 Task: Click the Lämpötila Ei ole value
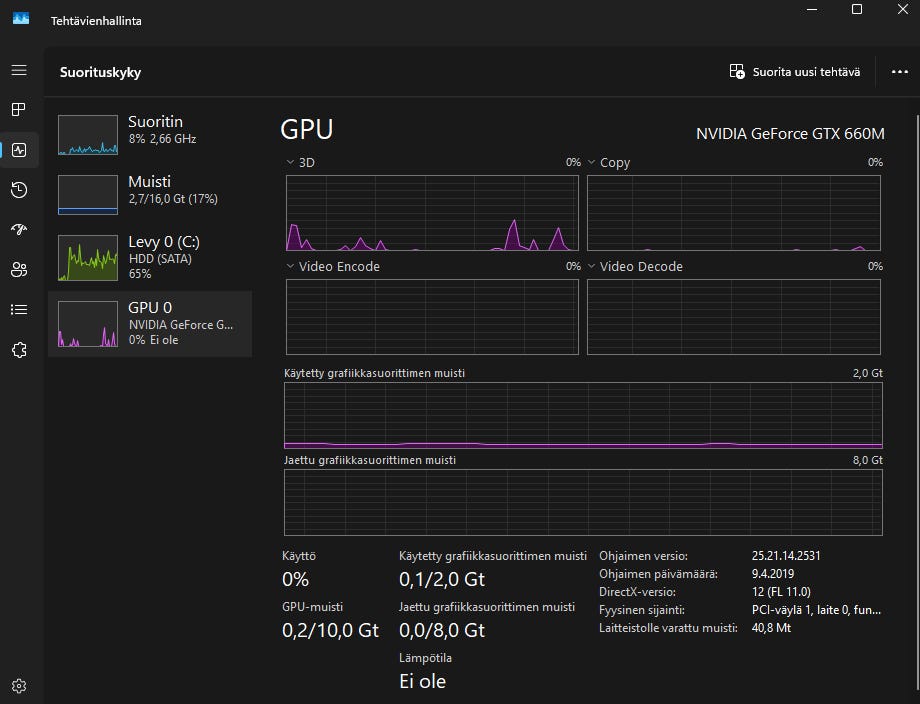(422, 681)
